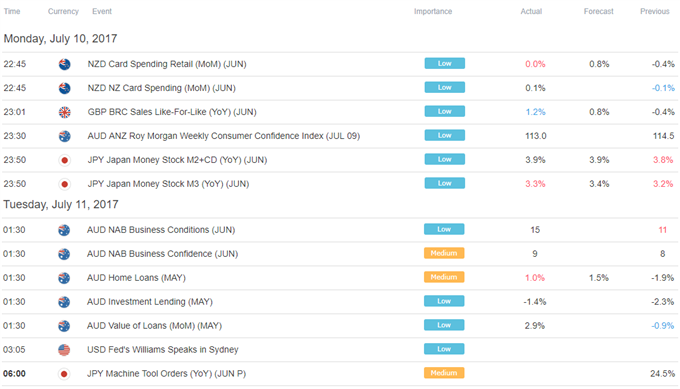Click the Forecast column header
Viewport: 680px width, 389px height.
598,11
